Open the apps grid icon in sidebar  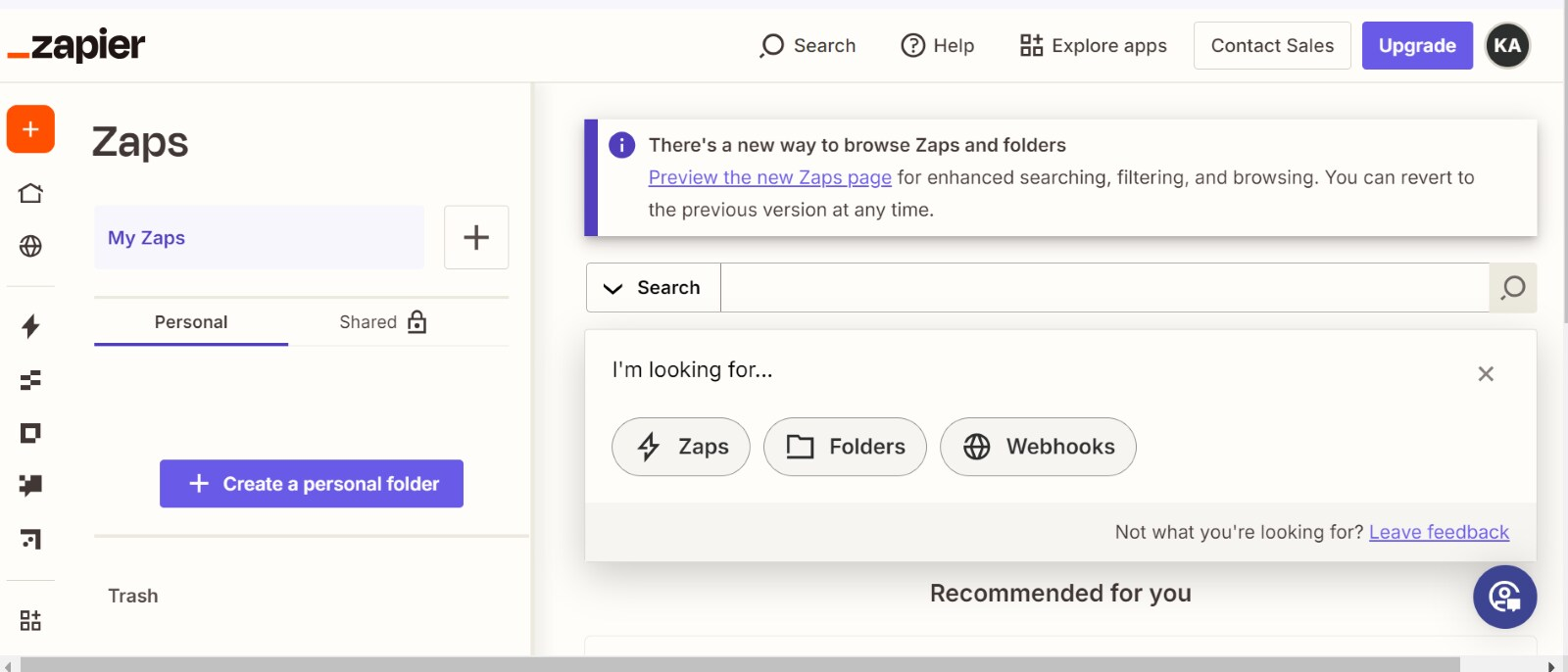[30, 620]
